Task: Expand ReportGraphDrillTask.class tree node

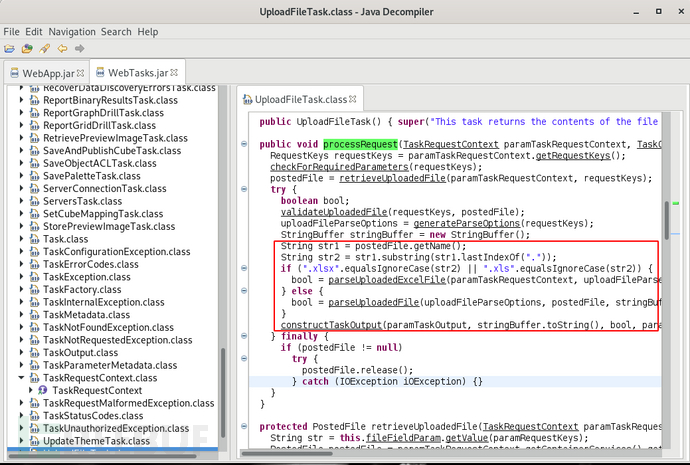Action: coord(21,113)
